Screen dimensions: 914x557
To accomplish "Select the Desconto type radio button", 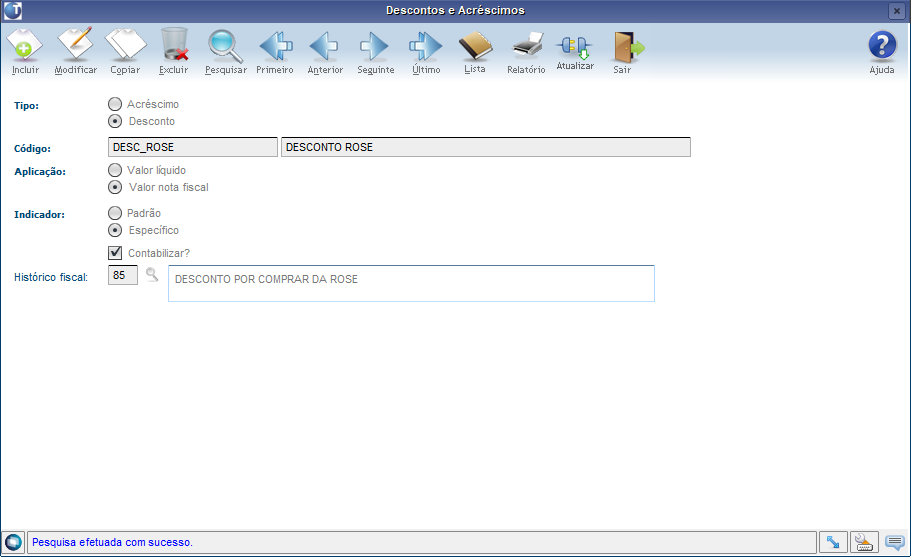I will point(115,121).
